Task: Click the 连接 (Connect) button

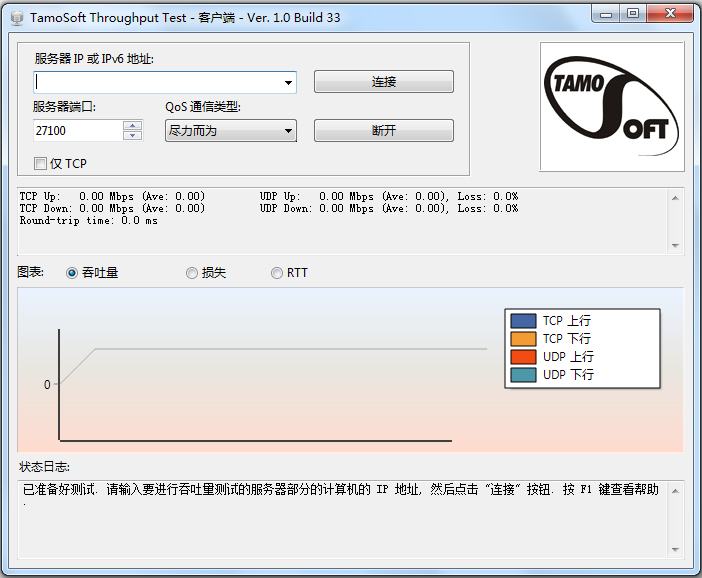Action: click(384, 81)
